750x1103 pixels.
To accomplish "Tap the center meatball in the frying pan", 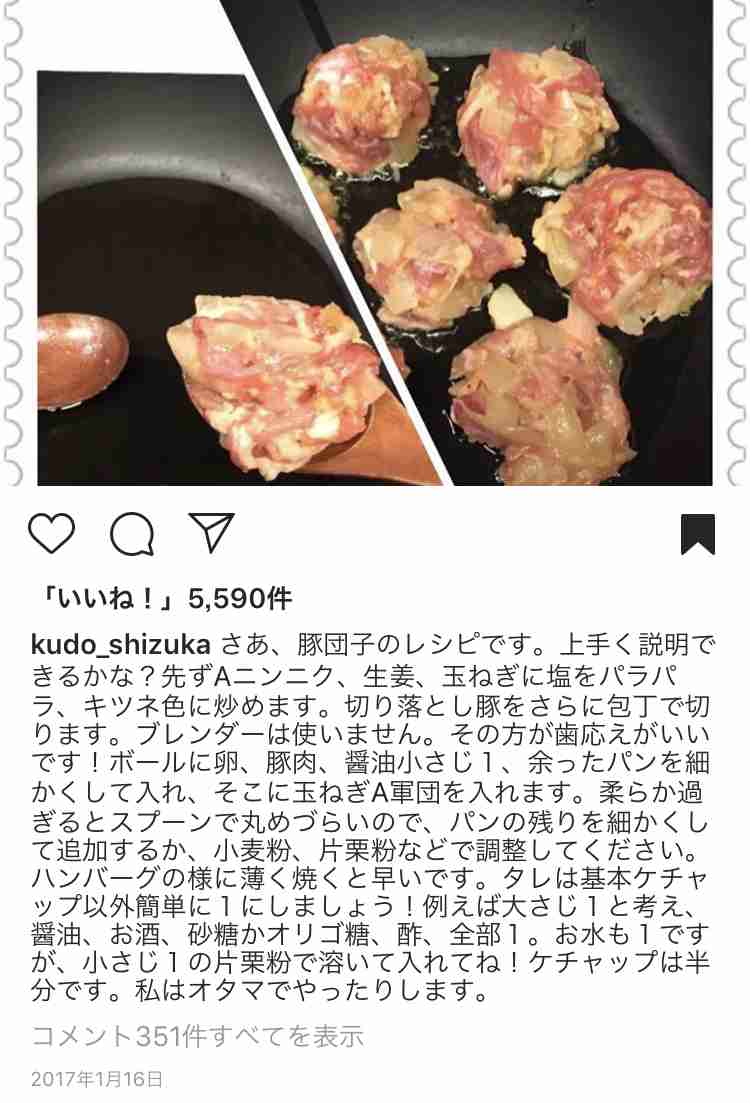I will pyautogui.click(x=440, y=250).
